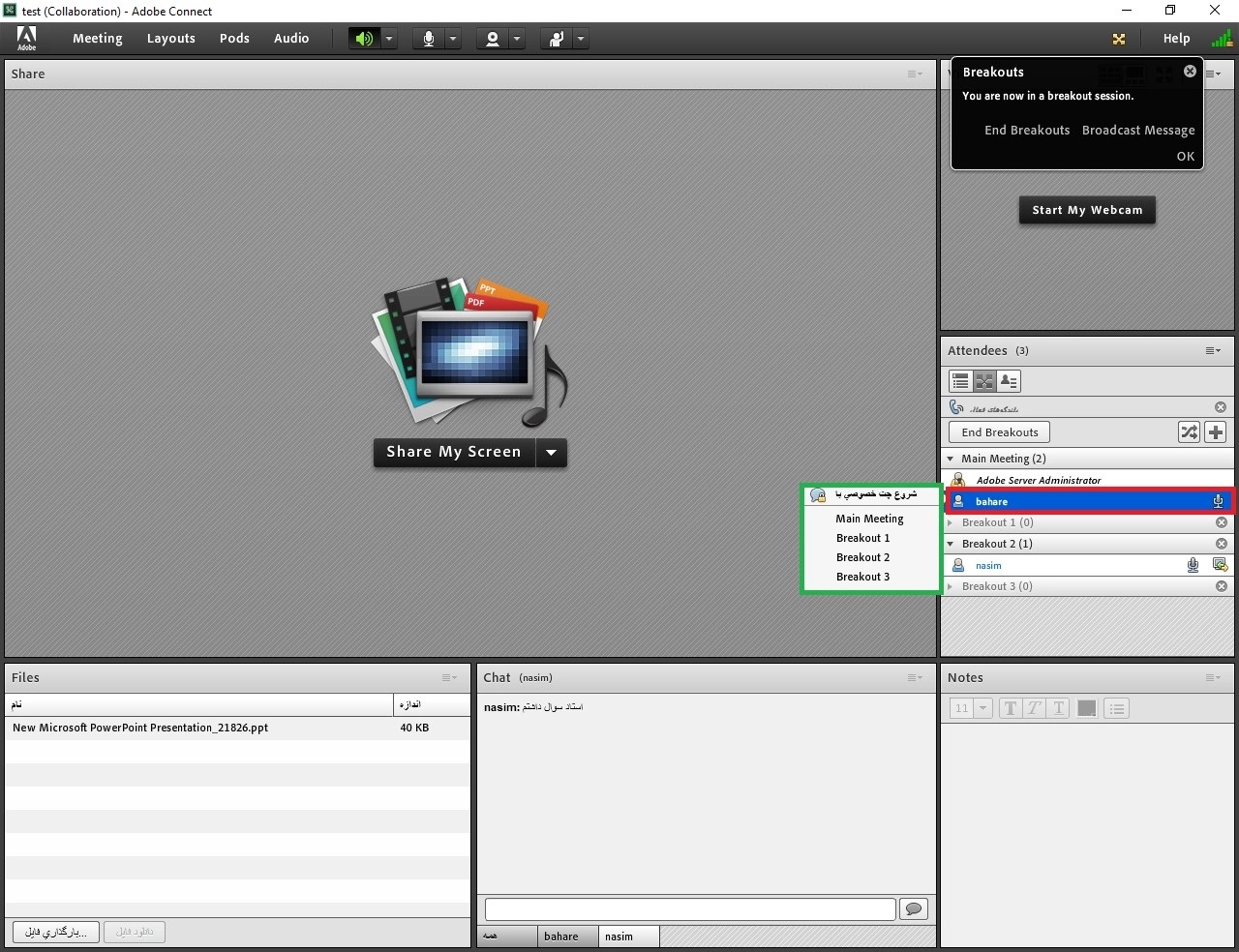Remove Breakout 1 room
This screenshot has height=952, width=1239.
tap(1222, 522)
